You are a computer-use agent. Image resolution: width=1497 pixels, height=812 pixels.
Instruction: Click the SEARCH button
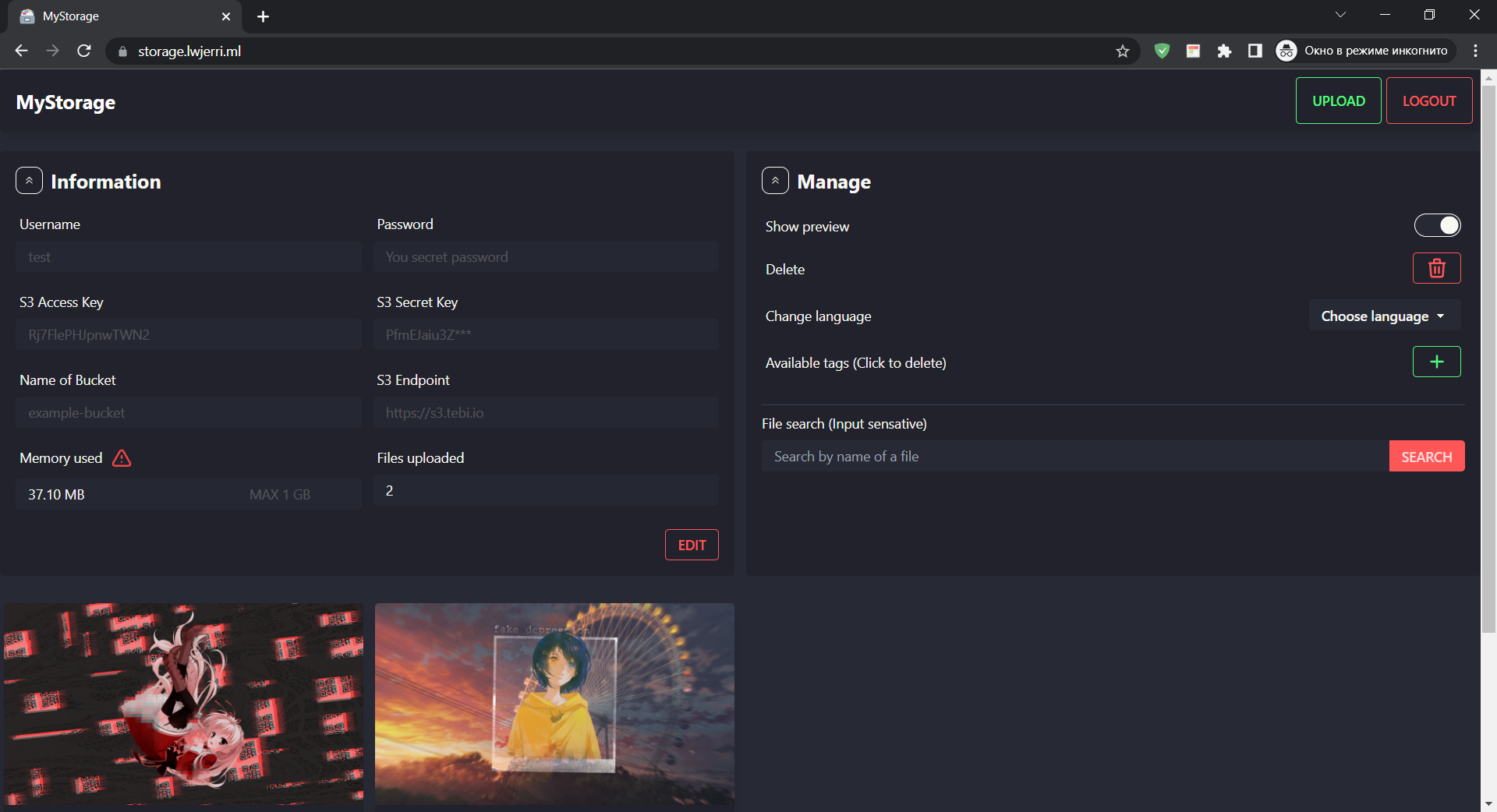pyautogui.click(x=1427, y=457)
